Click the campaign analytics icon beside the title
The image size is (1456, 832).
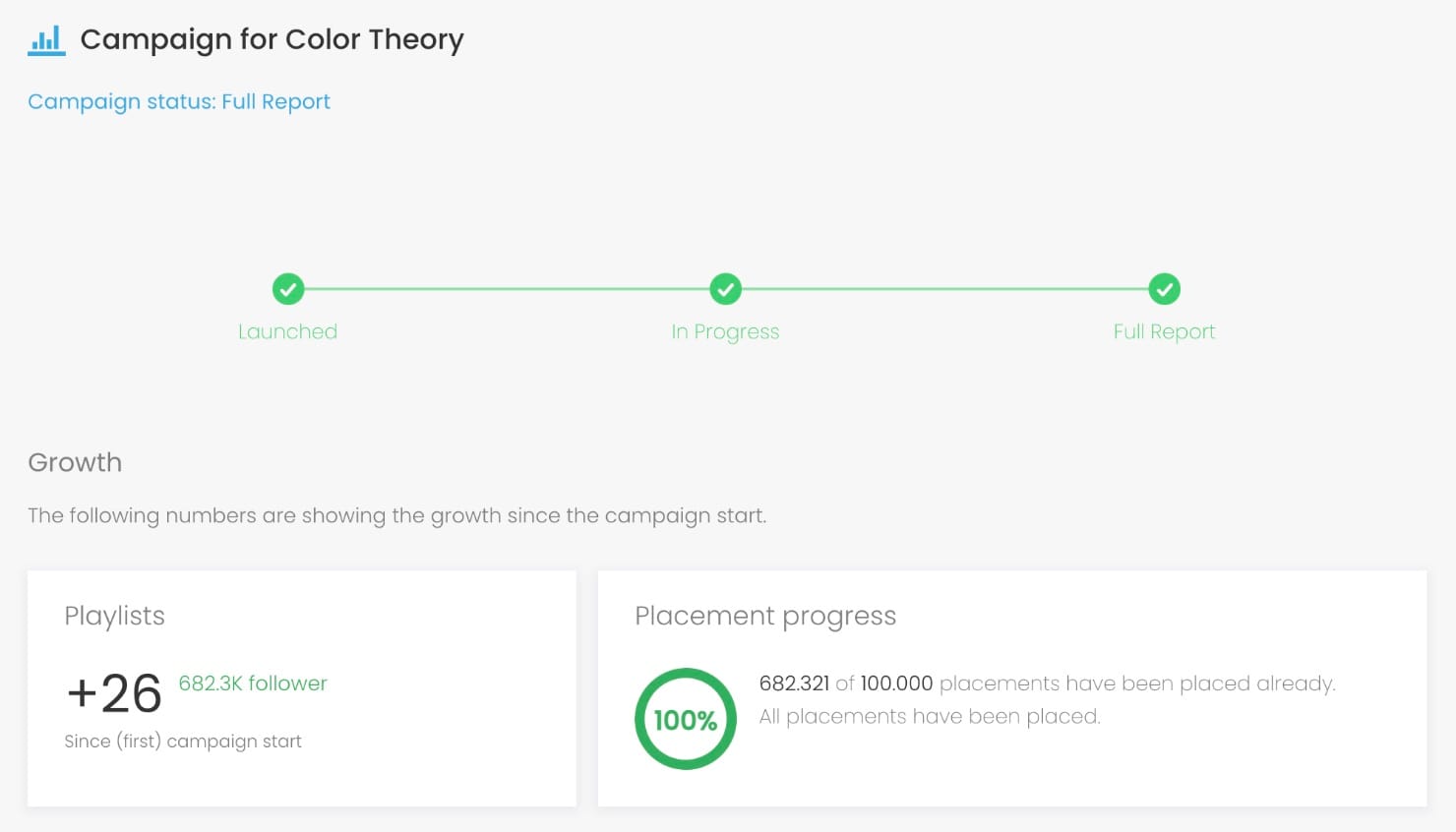click(46, 39)
